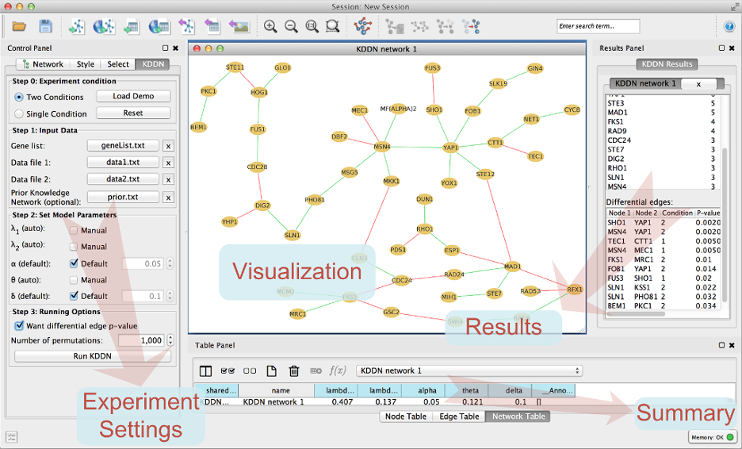742x449 pixels.
Task: Click the Load Demo button
Action: pos(133,96)
